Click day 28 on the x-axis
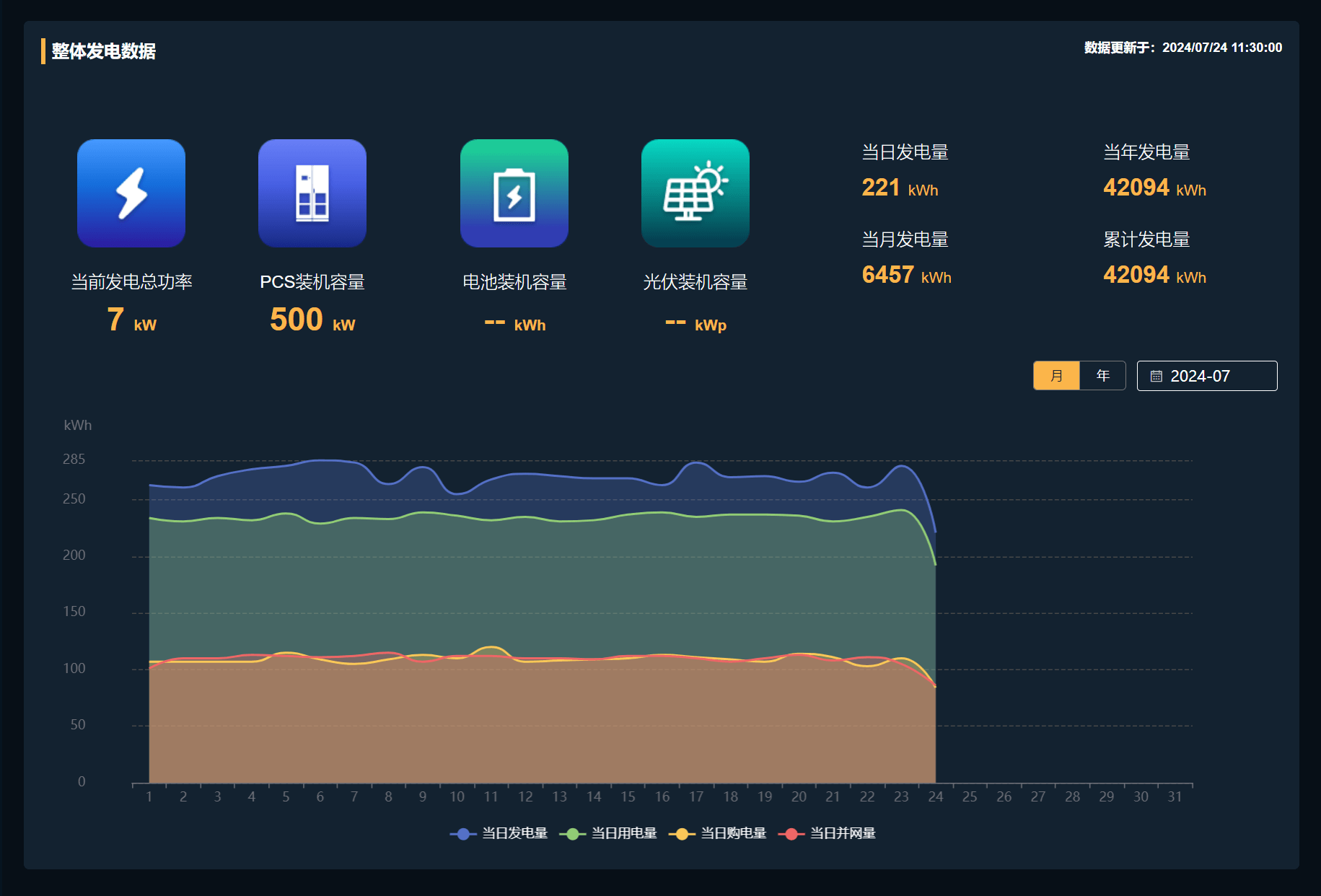The height and width of the screenshot is (896, 1321). pos(1073,797)
